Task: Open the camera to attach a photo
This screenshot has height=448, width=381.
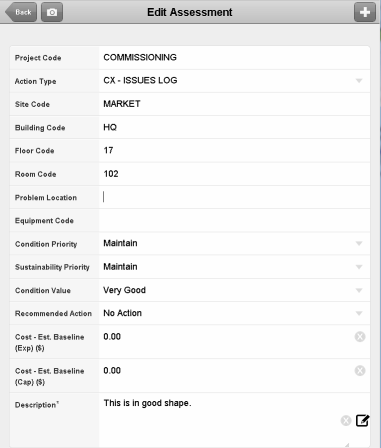Action: coord(52,12)
